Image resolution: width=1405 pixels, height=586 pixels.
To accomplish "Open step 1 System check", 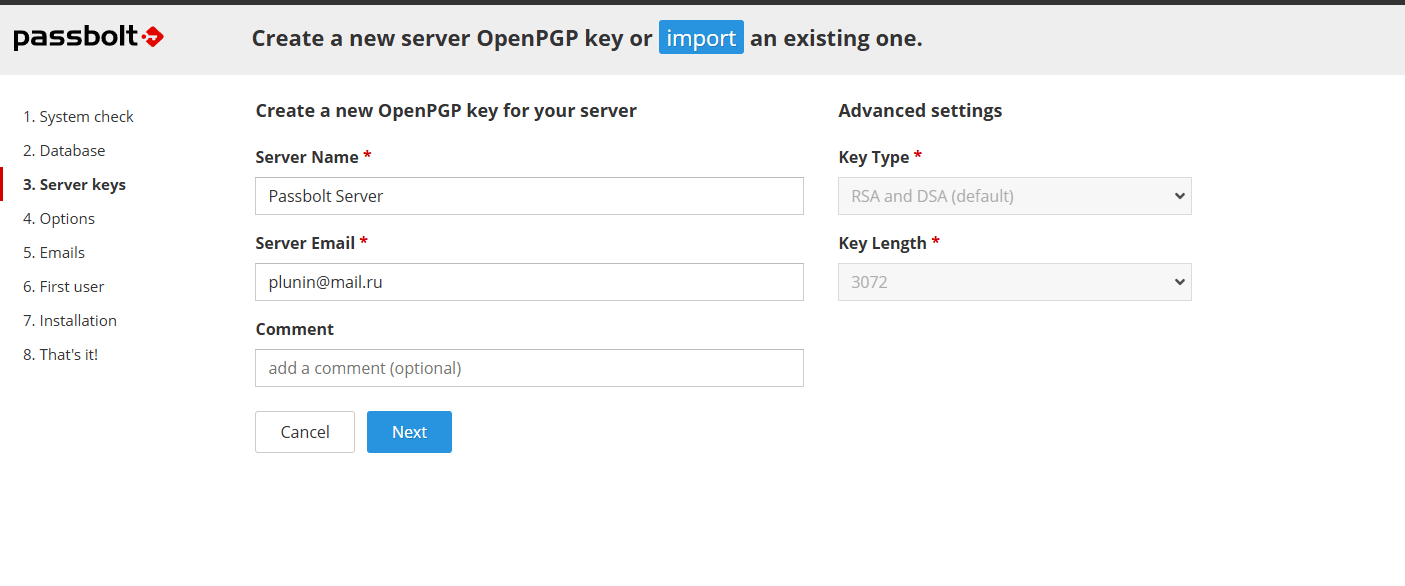I will (78, 117).
